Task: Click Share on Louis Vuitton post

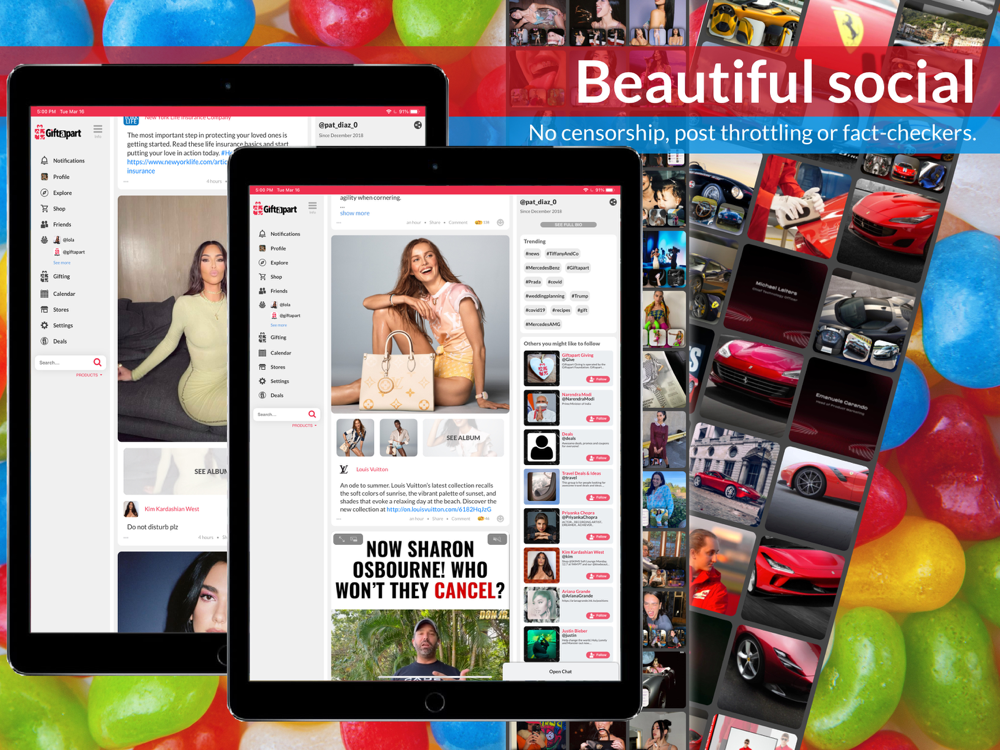Action: click(x=438, y=519)
